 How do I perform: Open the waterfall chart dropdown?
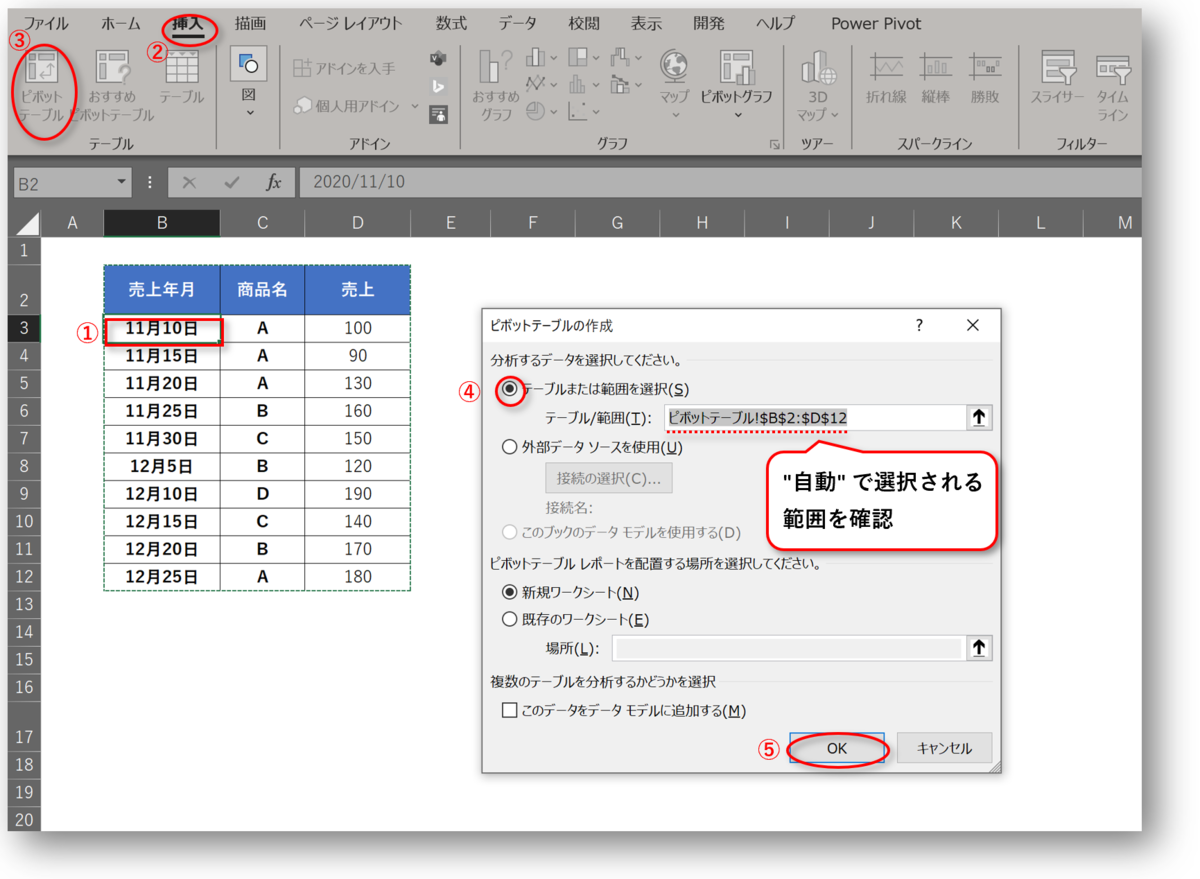pos(639,58)
